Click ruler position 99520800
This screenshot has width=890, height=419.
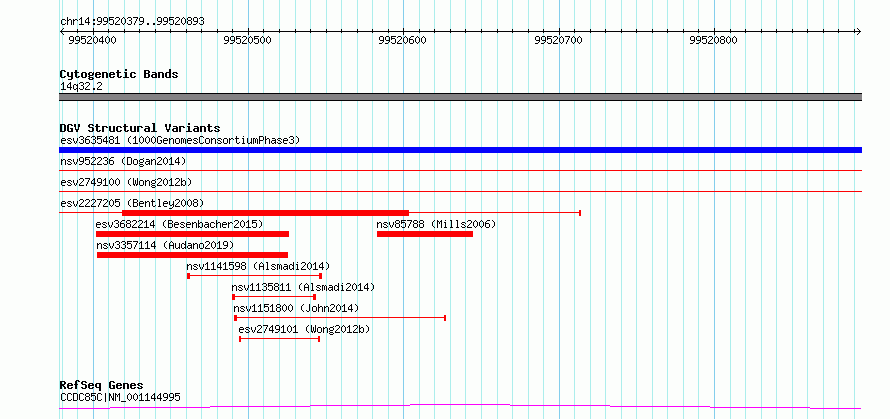pos(713,40)
